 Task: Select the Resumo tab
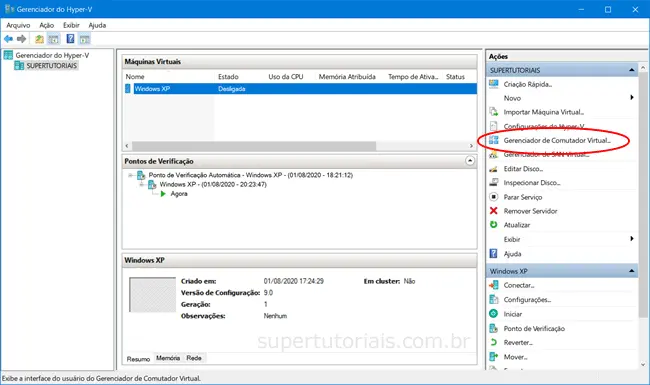point(138,359)
